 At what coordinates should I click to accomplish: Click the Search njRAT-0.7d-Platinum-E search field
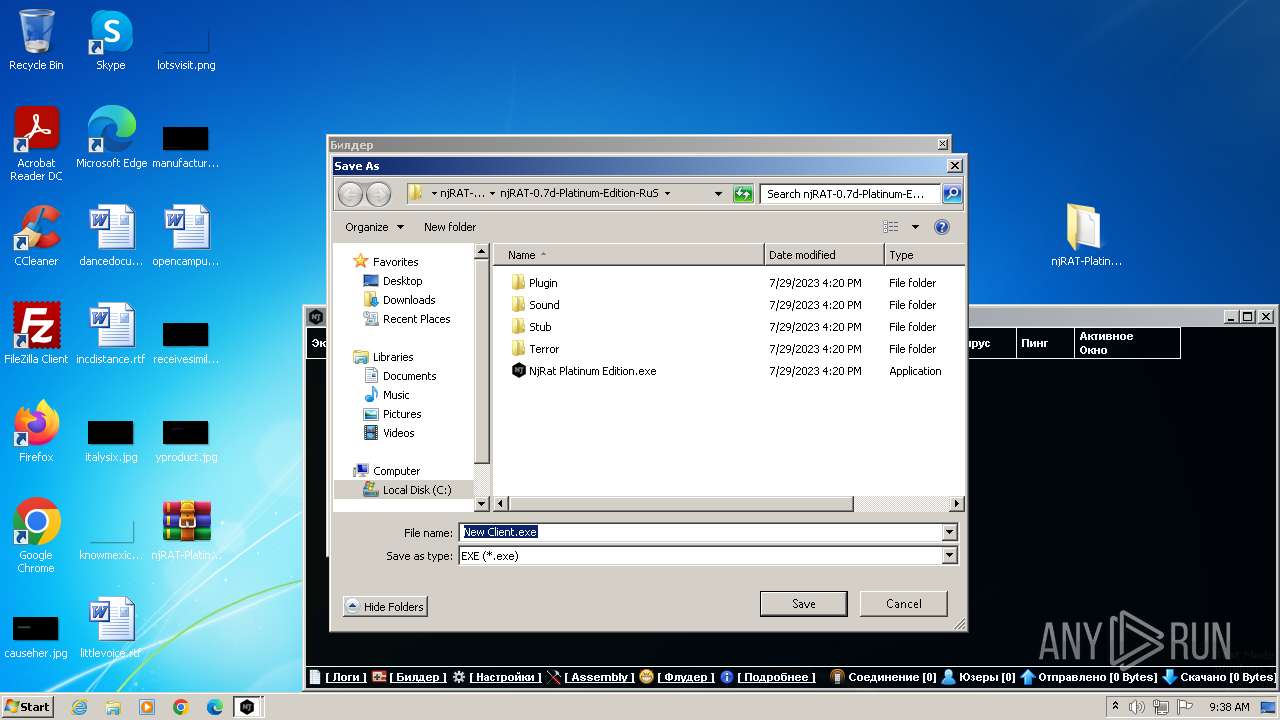pyautogui.click(x=850, y=194)
